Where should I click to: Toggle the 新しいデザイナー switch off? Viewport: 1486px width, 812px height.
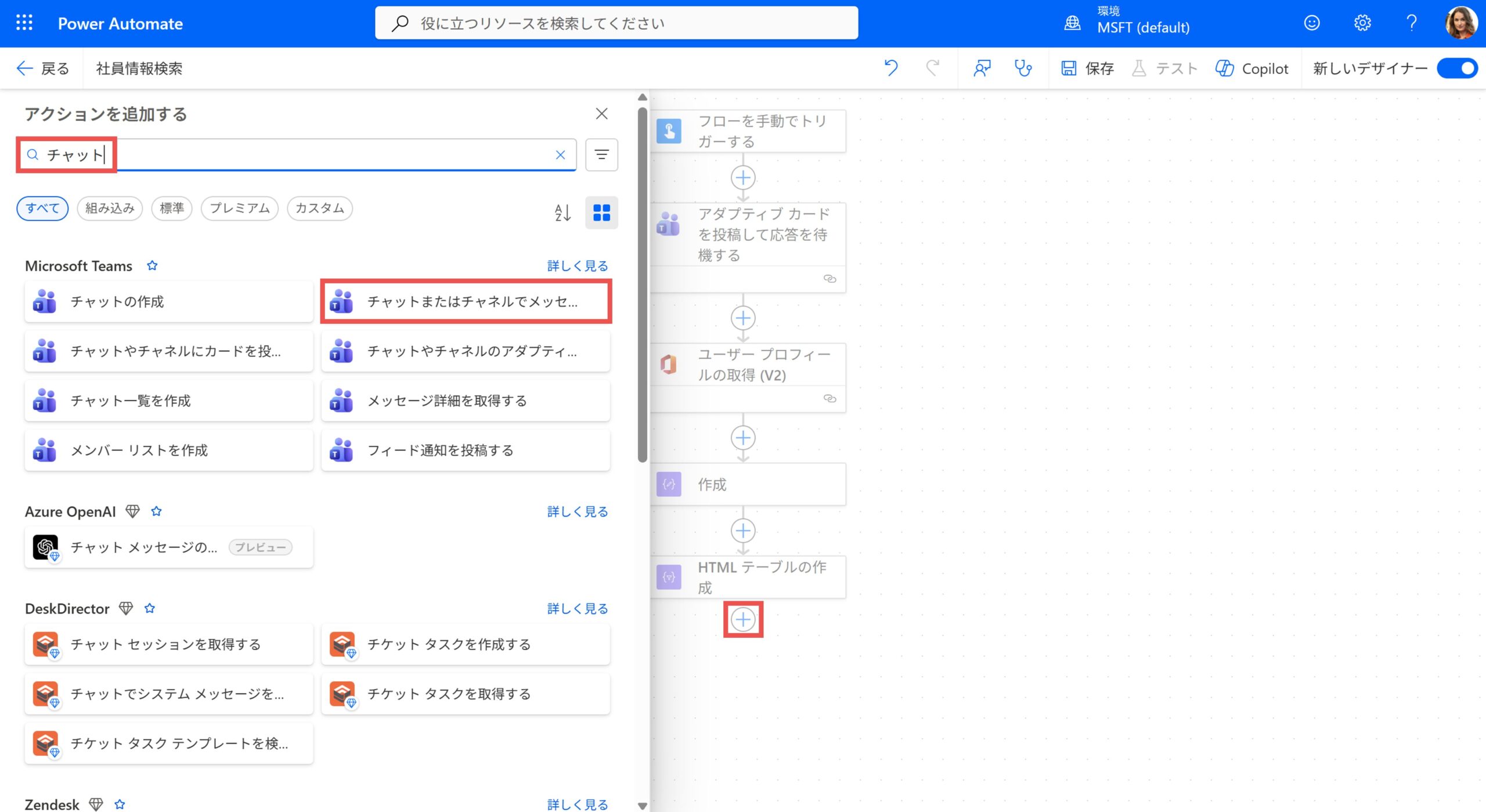coord(1457,68)
